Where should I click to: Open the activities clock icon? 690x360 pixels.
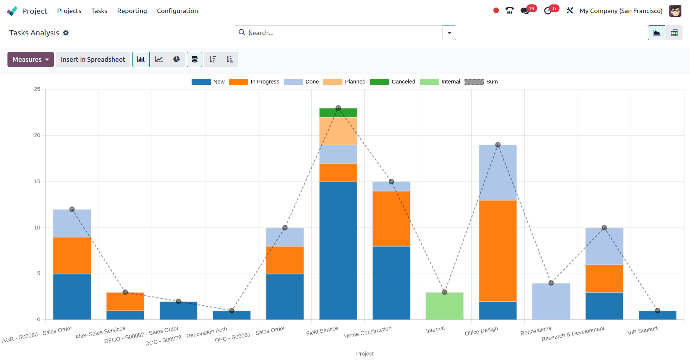[548, 11]
